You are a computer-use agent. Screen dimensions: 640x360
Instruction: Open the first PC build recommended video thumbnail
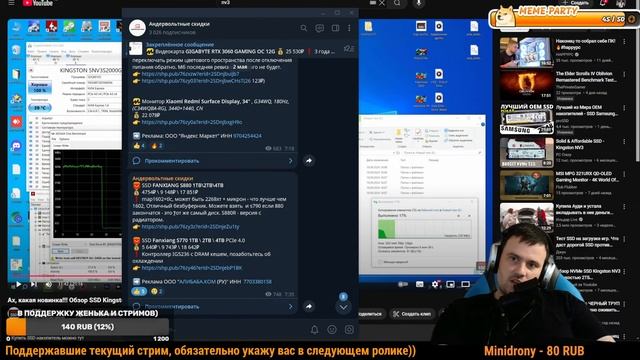click(527, 52)
